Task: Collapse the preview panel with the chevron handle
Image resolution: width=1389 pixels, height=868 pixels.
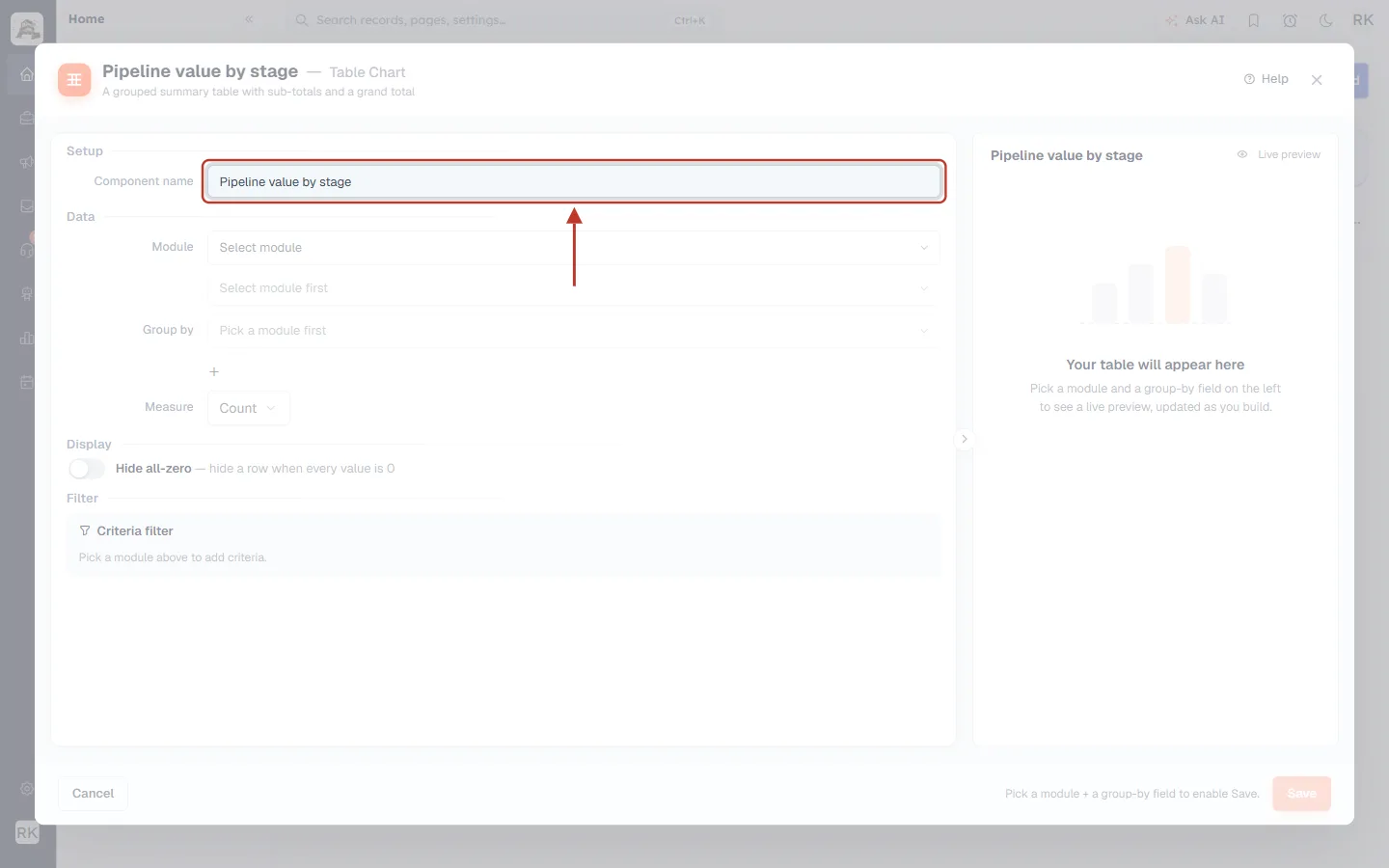Action: 964,439
